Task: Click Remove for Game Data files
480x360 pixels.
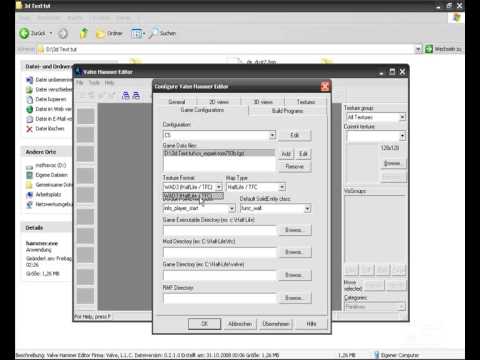Action: coord(295,166)
